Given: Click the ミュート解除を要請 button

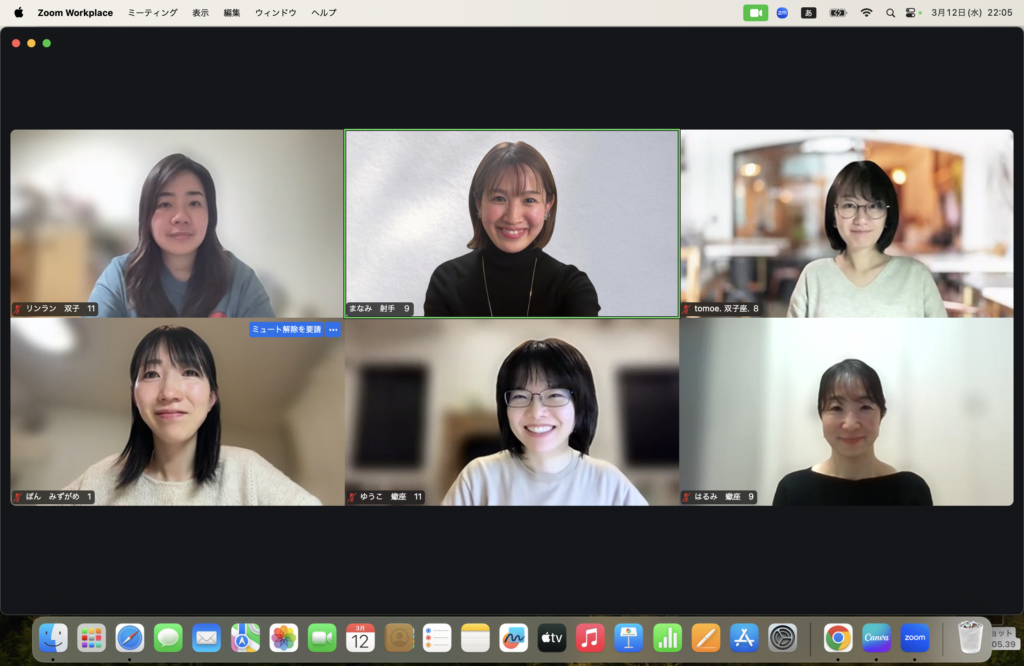Looking at the screenshot, I should 286,329.
